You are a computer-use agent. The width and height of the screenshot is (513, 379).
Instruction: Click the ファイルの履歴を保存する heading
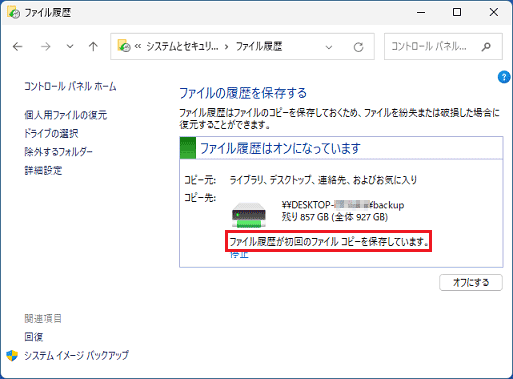tap(243, 93)
